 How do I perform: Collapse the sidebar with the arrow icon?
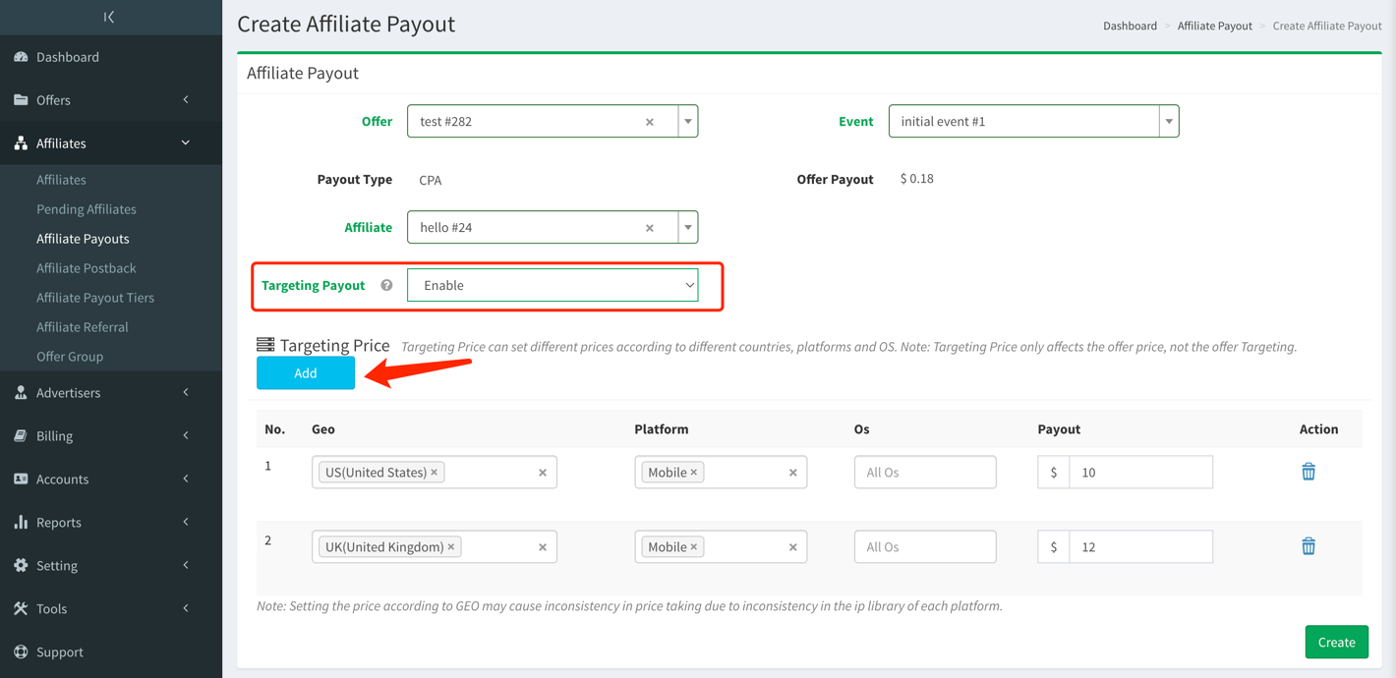[109, 17]
